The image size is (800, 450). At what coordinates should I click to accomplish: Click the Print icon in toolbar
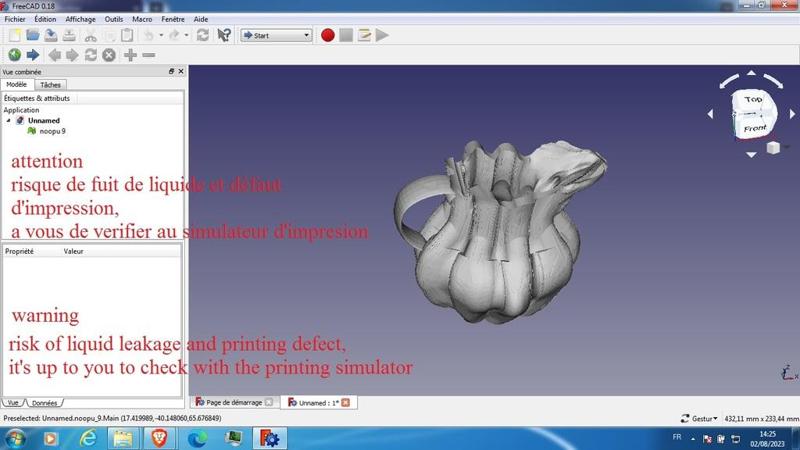69,35
